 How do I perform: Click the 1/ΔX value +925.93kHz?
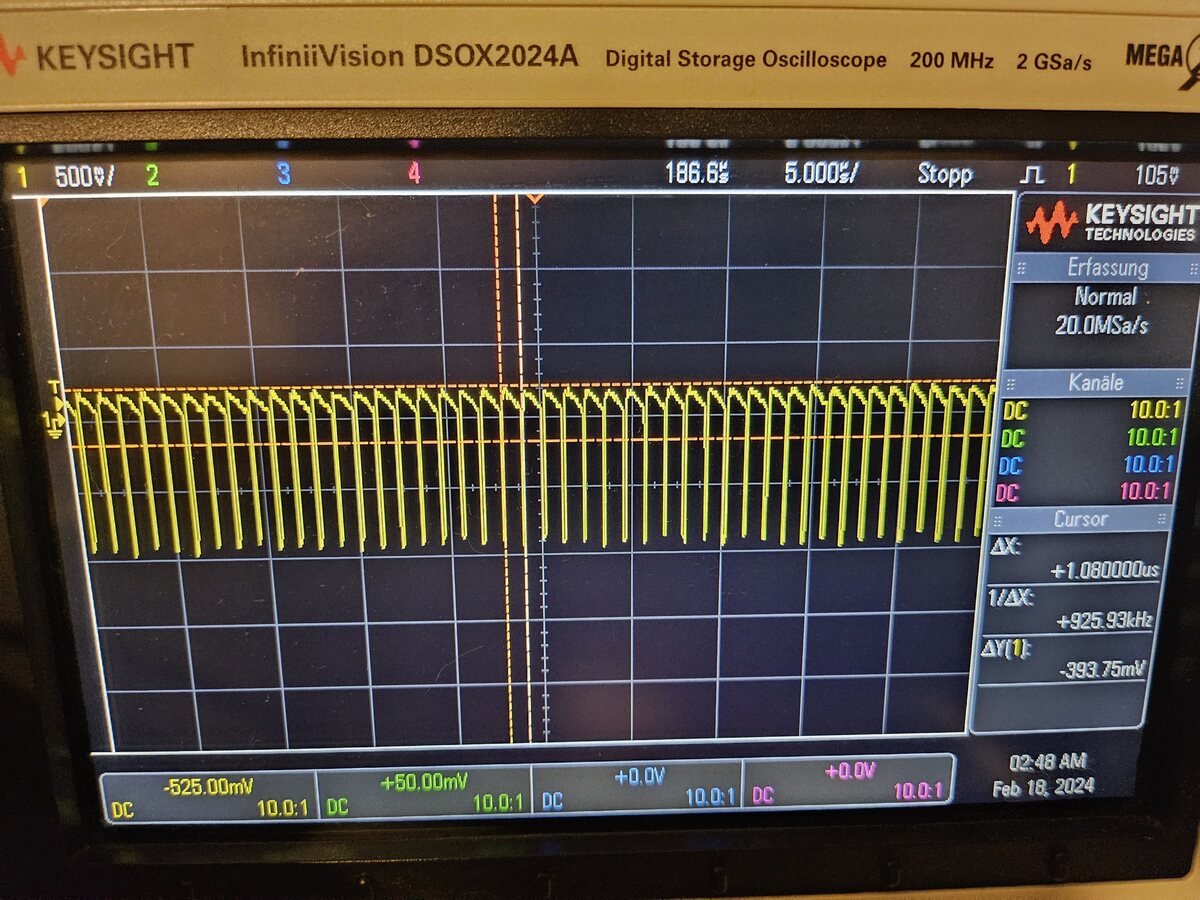click(1103, 621)
